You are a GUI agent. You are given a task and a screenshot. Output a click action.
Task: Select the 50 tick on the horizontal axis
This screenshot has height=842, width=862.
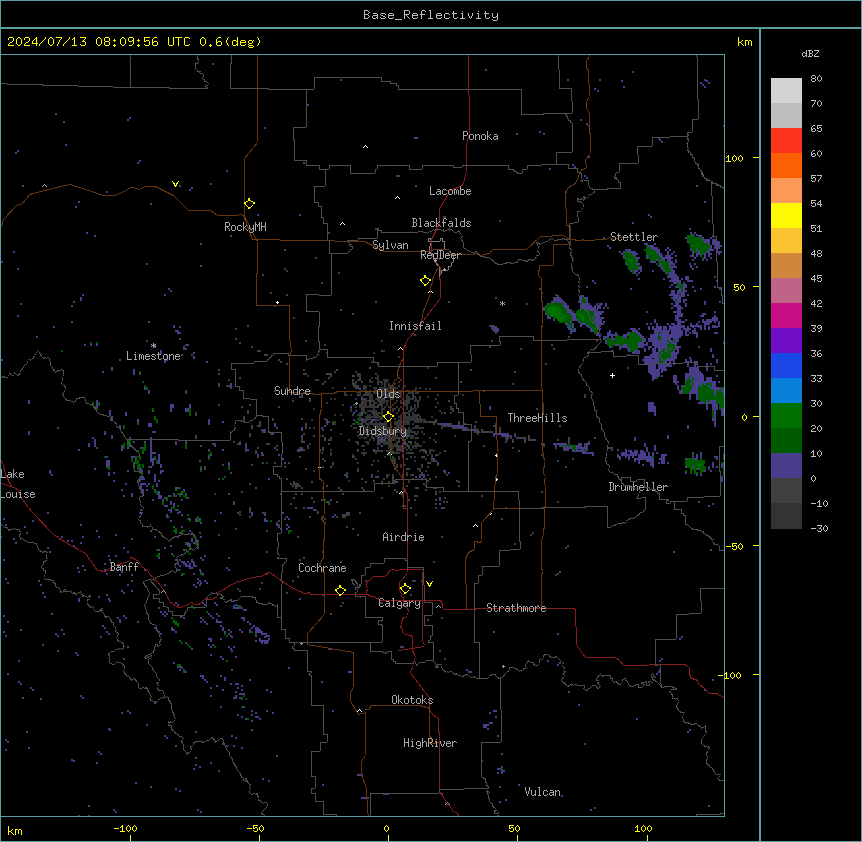coord(514,828)
